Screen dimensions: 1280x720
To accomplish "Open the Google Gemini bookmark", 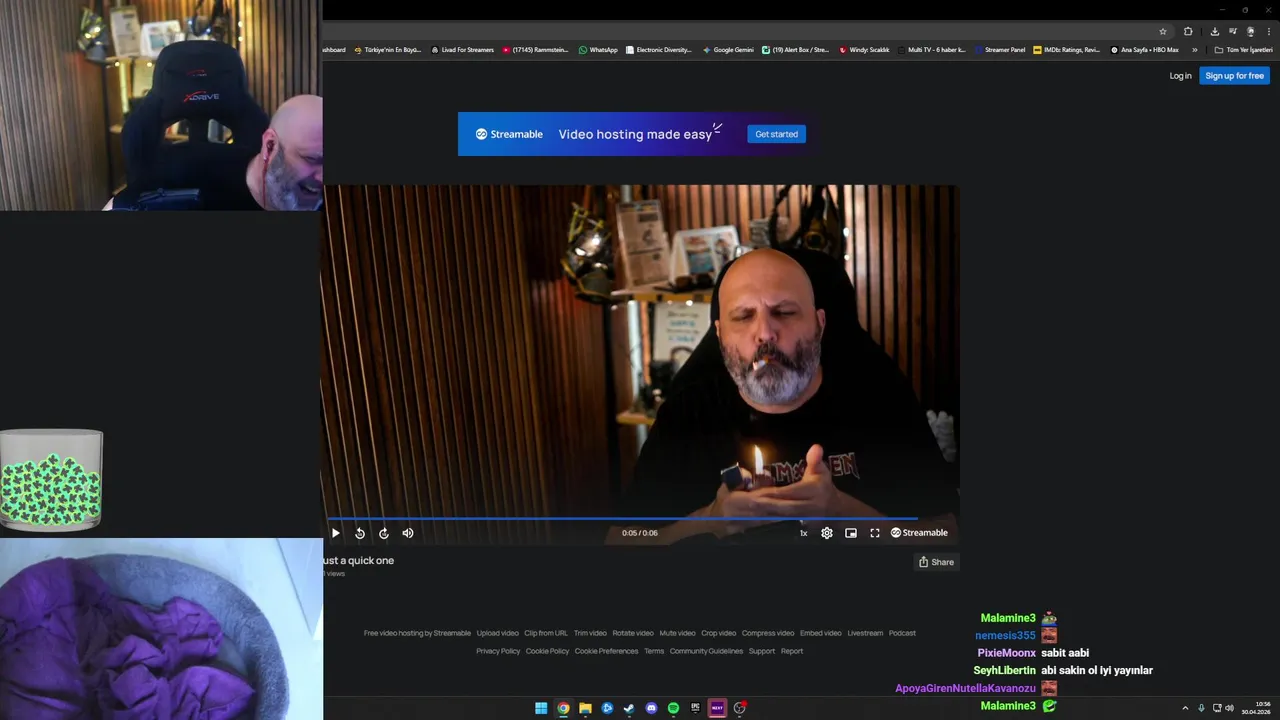I will click(728, 50).
